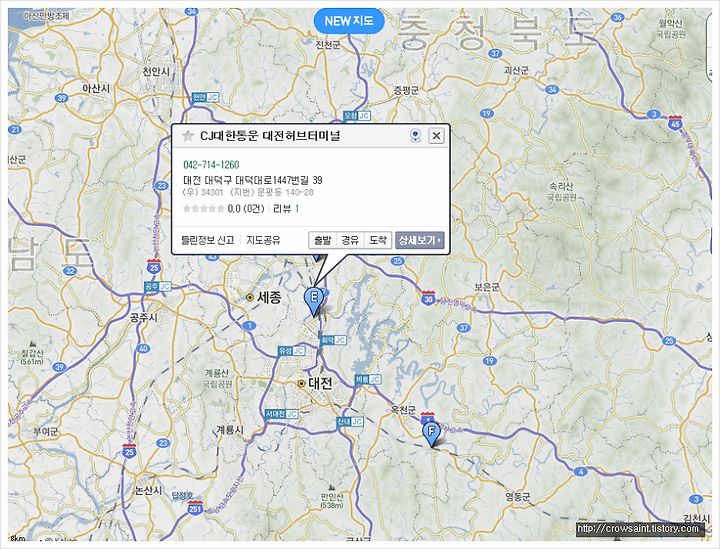Click the 보은군 label

click(487, 287)
